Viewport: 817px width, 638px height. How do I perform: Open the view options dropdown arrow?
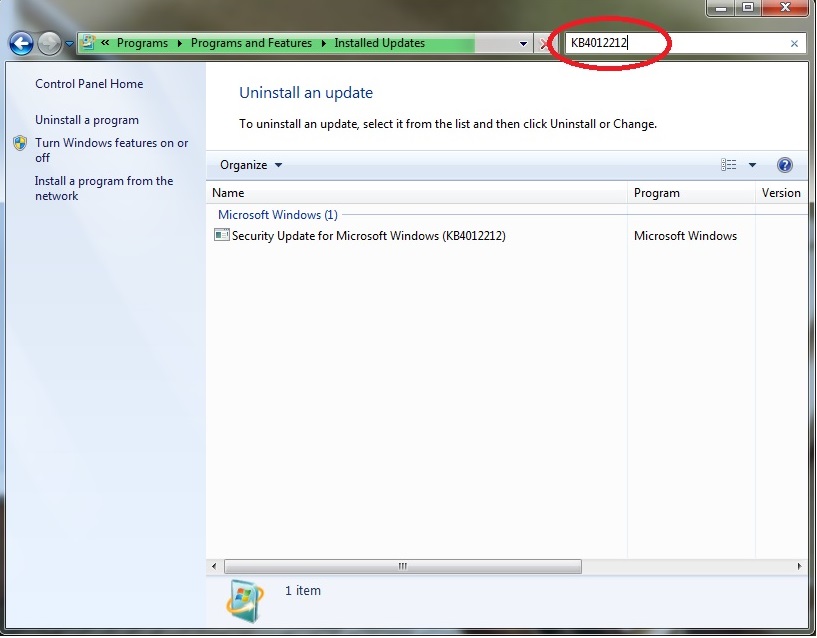[752, 165]
